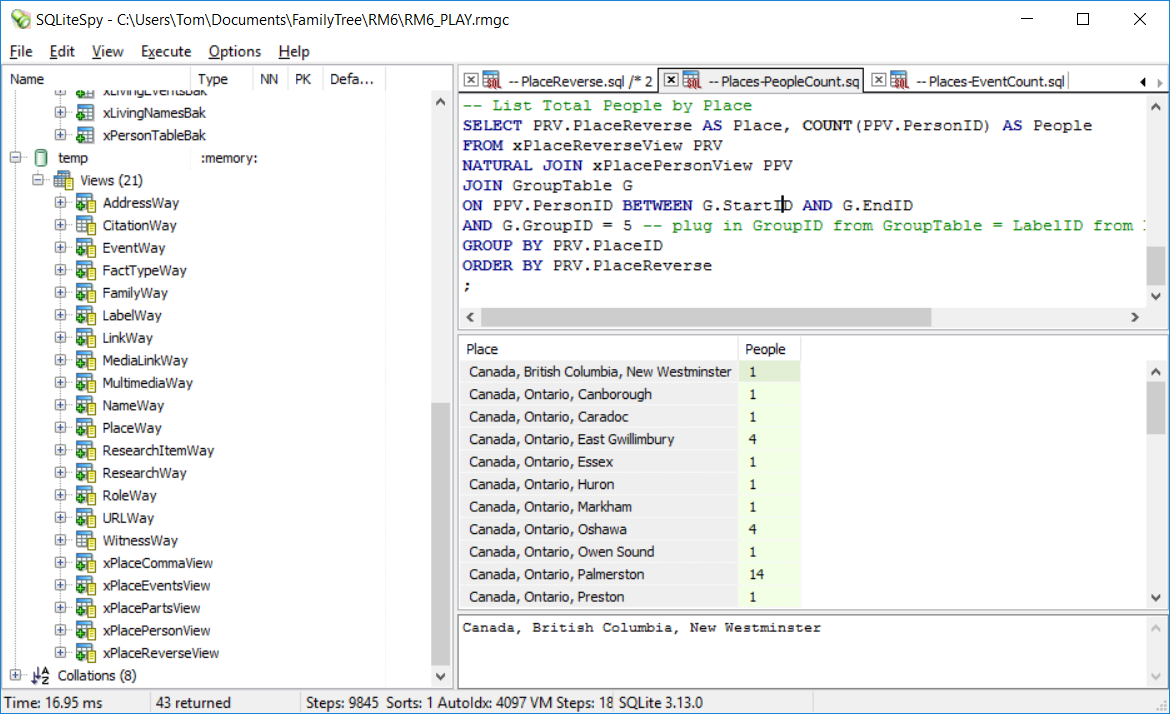Screen dimensions: 1170x714
Task: Click the detail text pane showing New Westminster
Action: click(x=802, y=649)
